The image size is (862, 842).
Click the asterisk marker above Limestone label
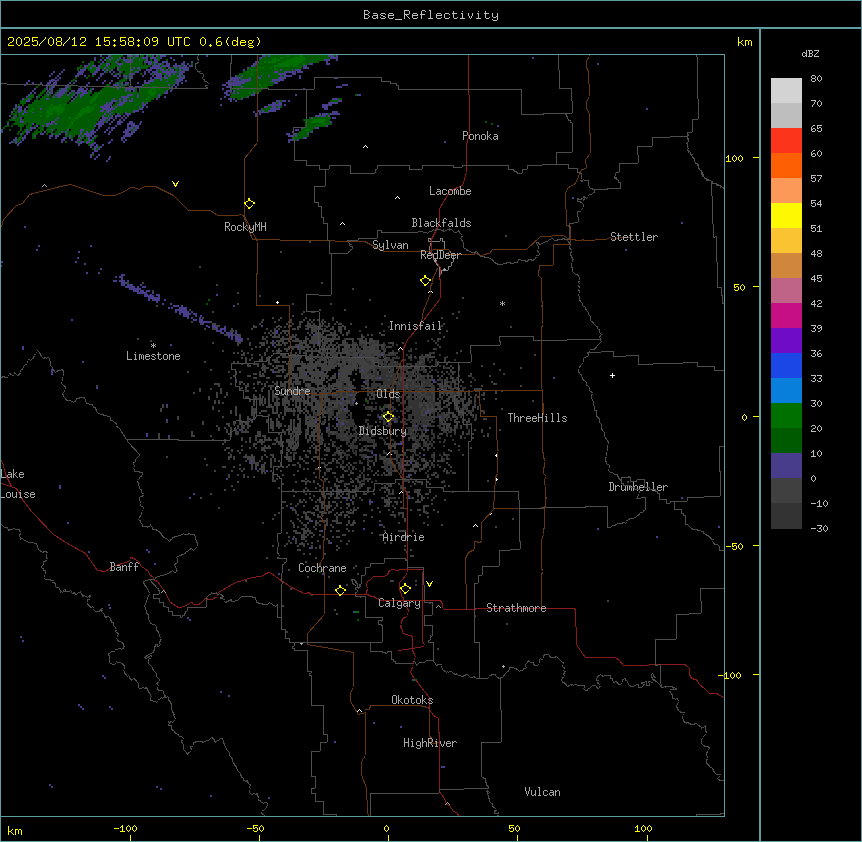click(x=153, y=345)
